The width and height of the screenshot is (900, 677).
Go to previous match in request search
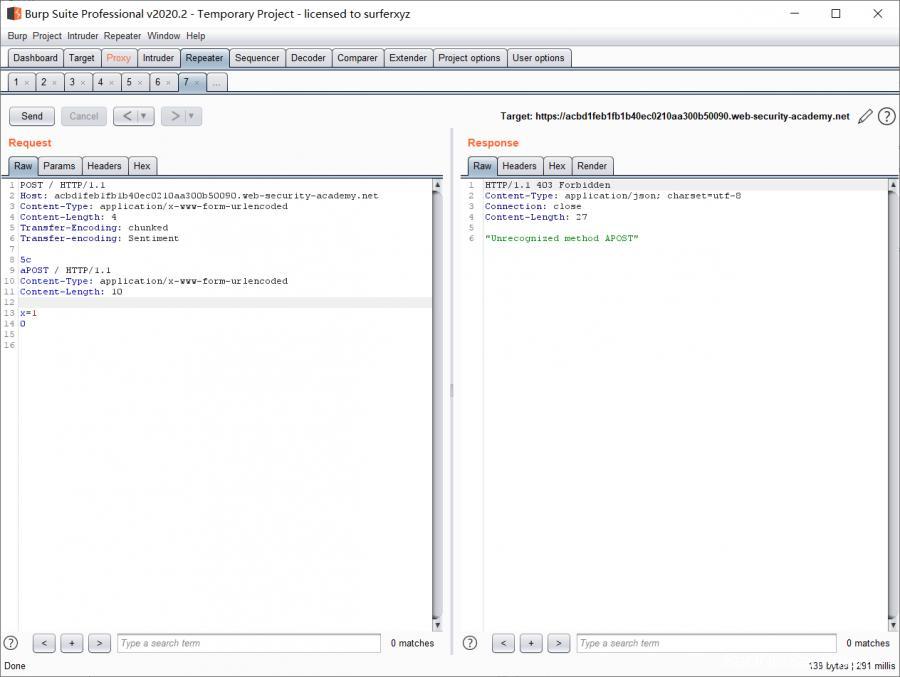click(44, 643)
